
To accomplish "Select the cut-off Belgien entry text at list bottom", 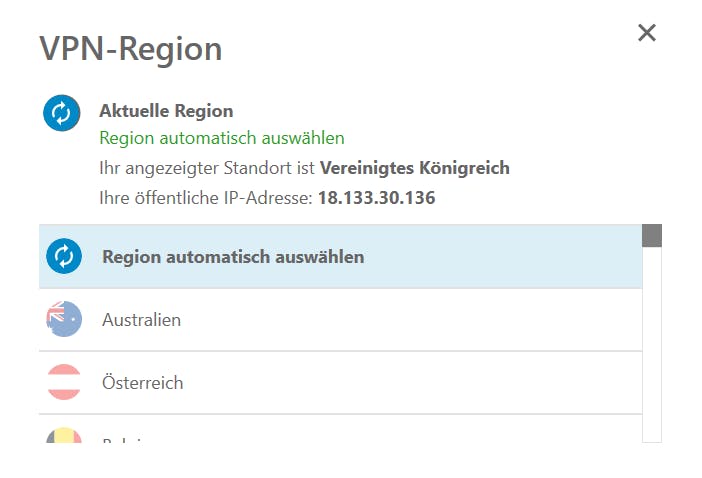I will click(123, 440).
